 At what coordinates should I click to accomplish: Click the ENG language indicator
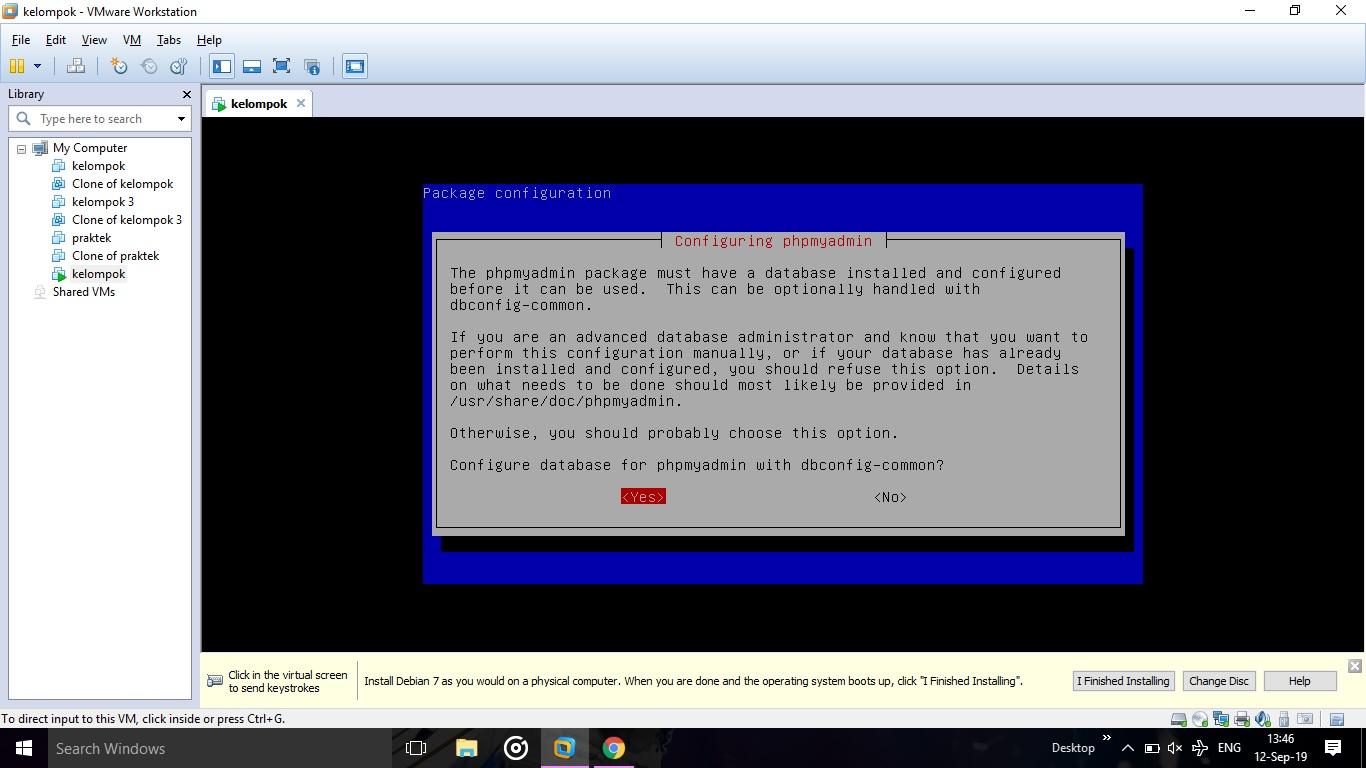[x=1229, y=748]
